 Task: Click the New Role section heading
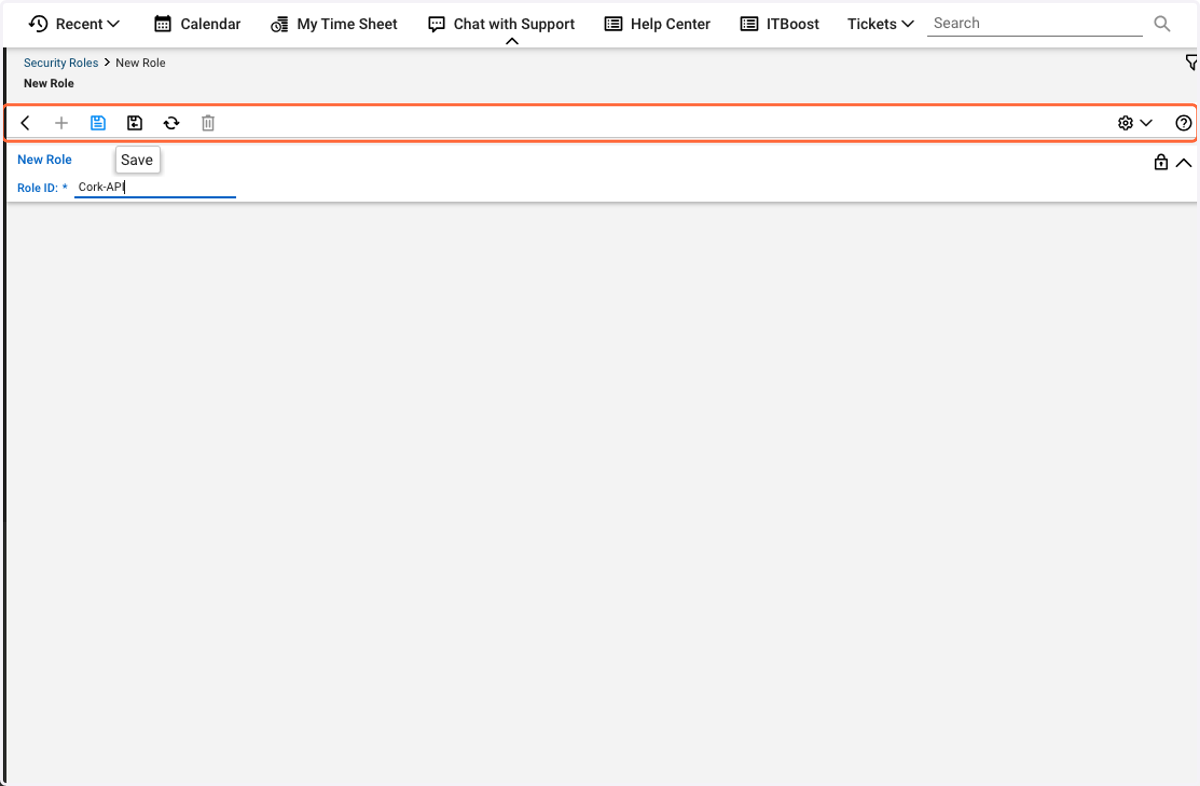coord(45,160)
